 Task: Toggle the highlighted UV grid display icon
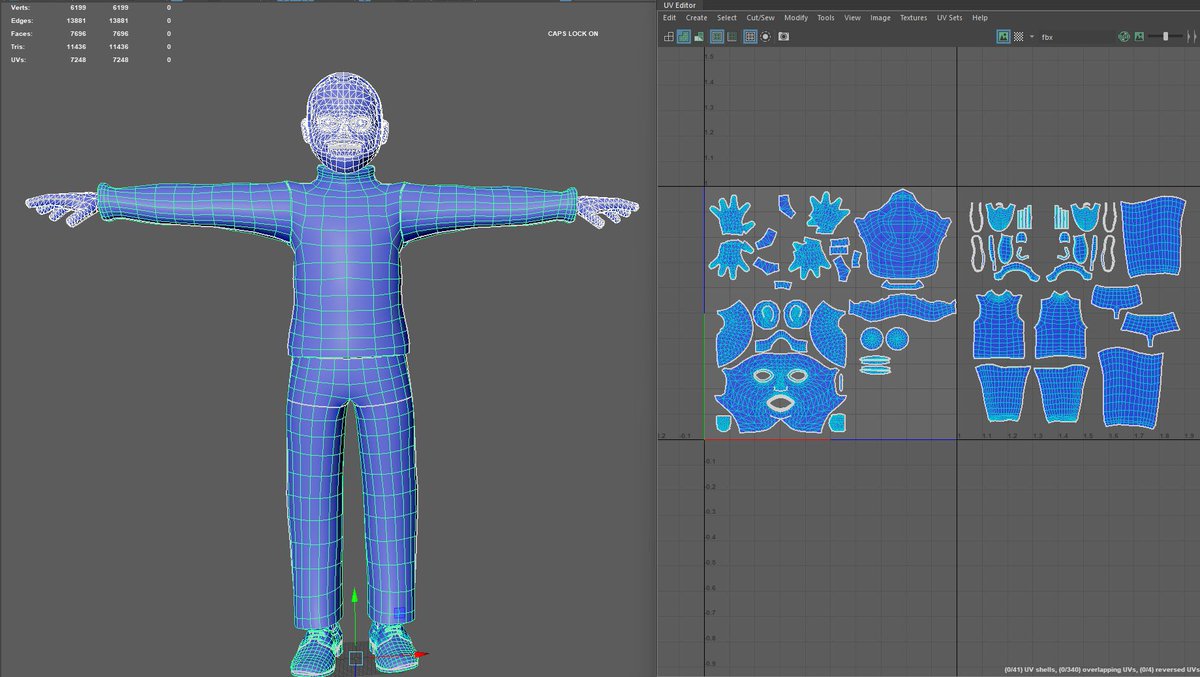click(x=750, y=36)
